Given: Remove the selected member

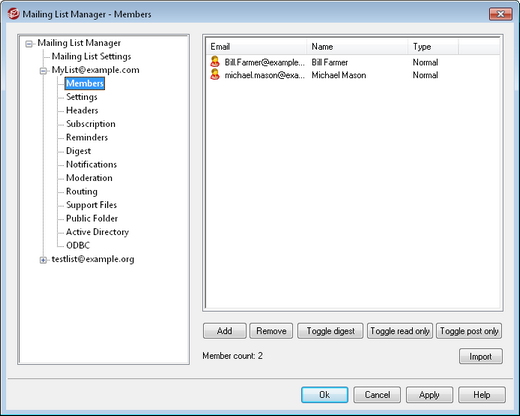Looking at the screenshot, I should pyautogui.click(x=271, y=331).
